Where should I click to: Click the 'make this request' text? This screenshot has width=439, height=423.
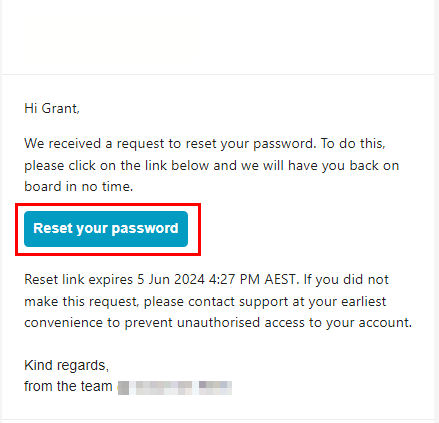point(81,302)
